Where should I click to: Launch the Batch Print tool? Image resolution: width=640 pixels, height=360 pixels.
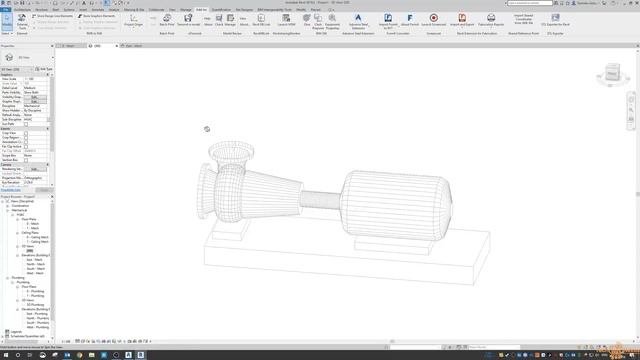167,20
